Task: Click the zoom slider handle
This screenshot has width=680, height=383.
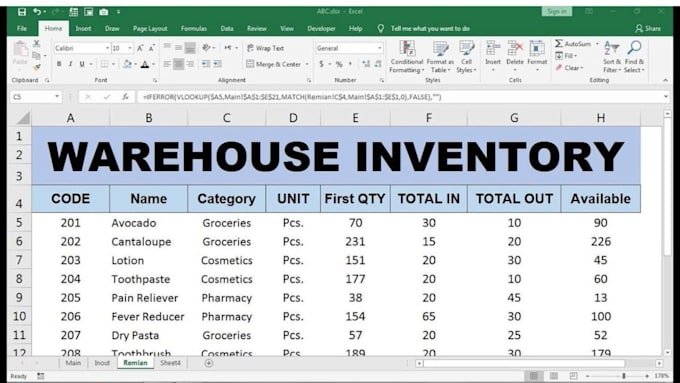Action: pyautogui.click(x=624, y=376)
